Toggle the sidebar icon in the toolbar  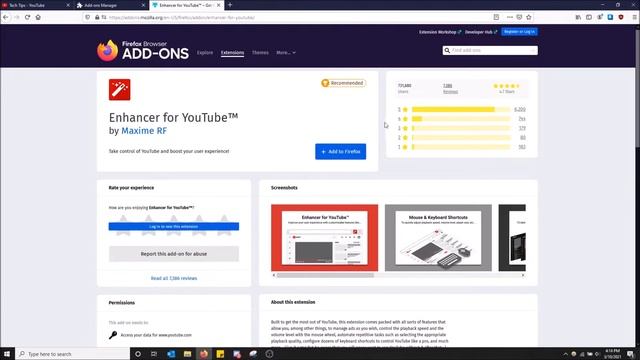coord(589,17)
